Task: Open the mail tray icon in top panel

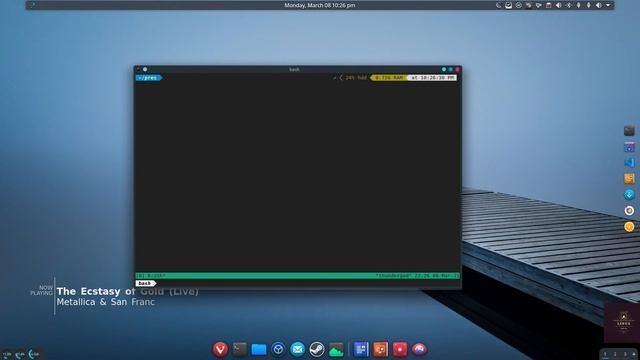Action: pos(509,5)
